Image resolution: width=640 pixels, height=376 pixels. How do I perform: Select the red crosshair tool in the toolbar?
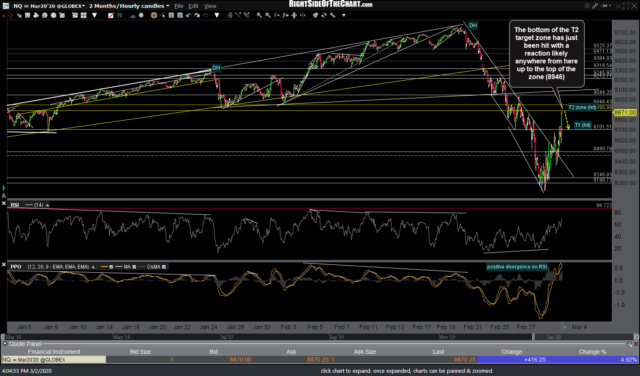[x=10, y=16]
